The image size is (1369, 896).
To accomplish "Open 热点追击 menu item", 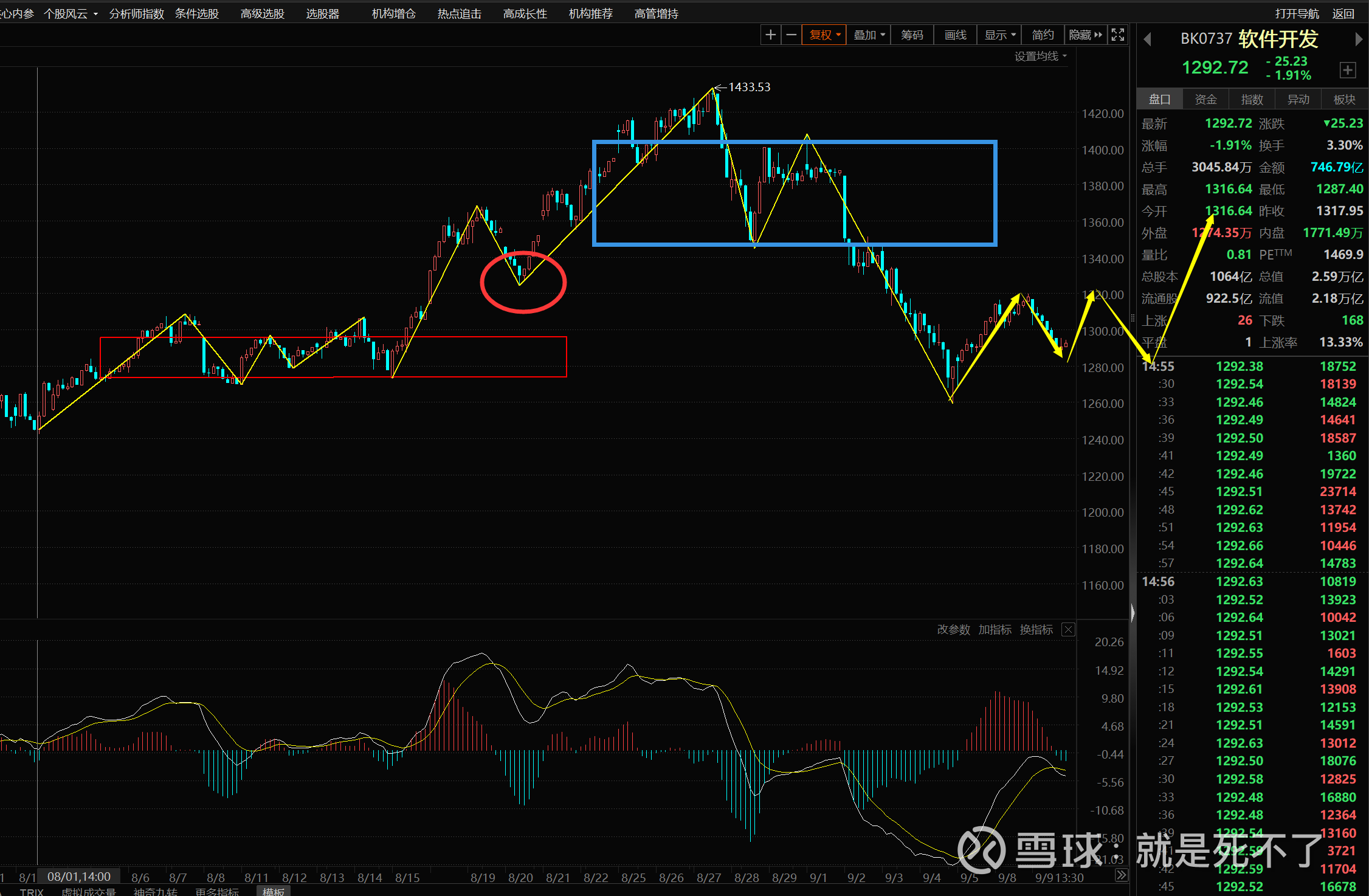I will [x=459, y=13].
